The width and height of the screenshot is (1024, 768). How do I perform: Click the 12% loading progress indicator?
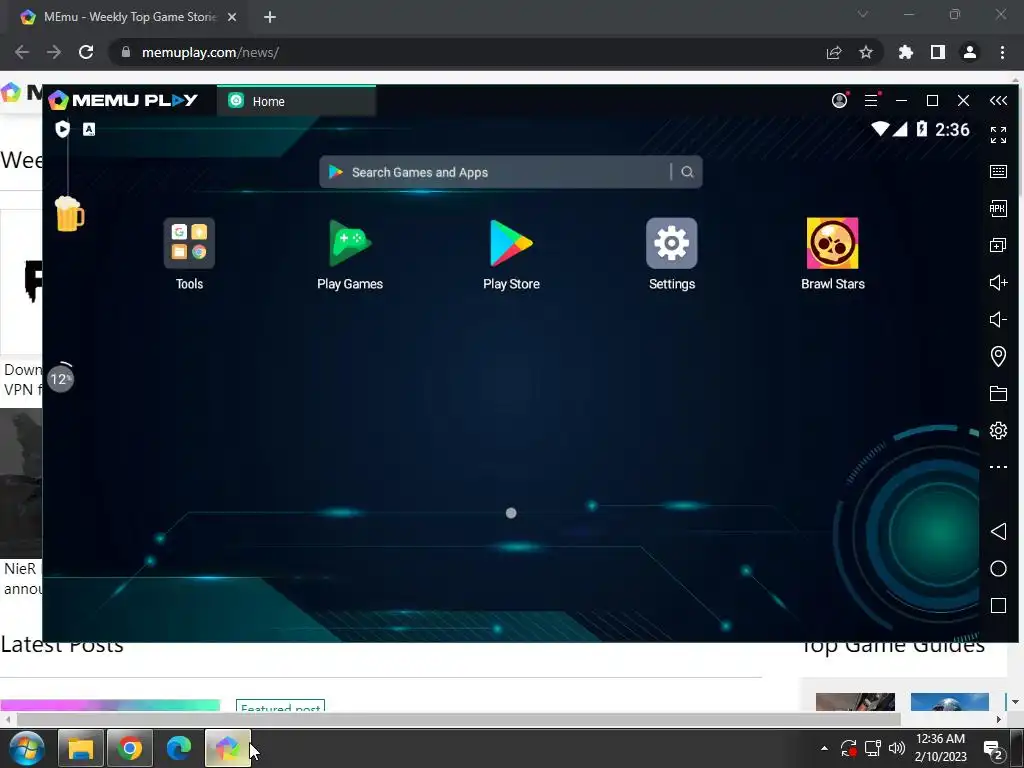61,378
